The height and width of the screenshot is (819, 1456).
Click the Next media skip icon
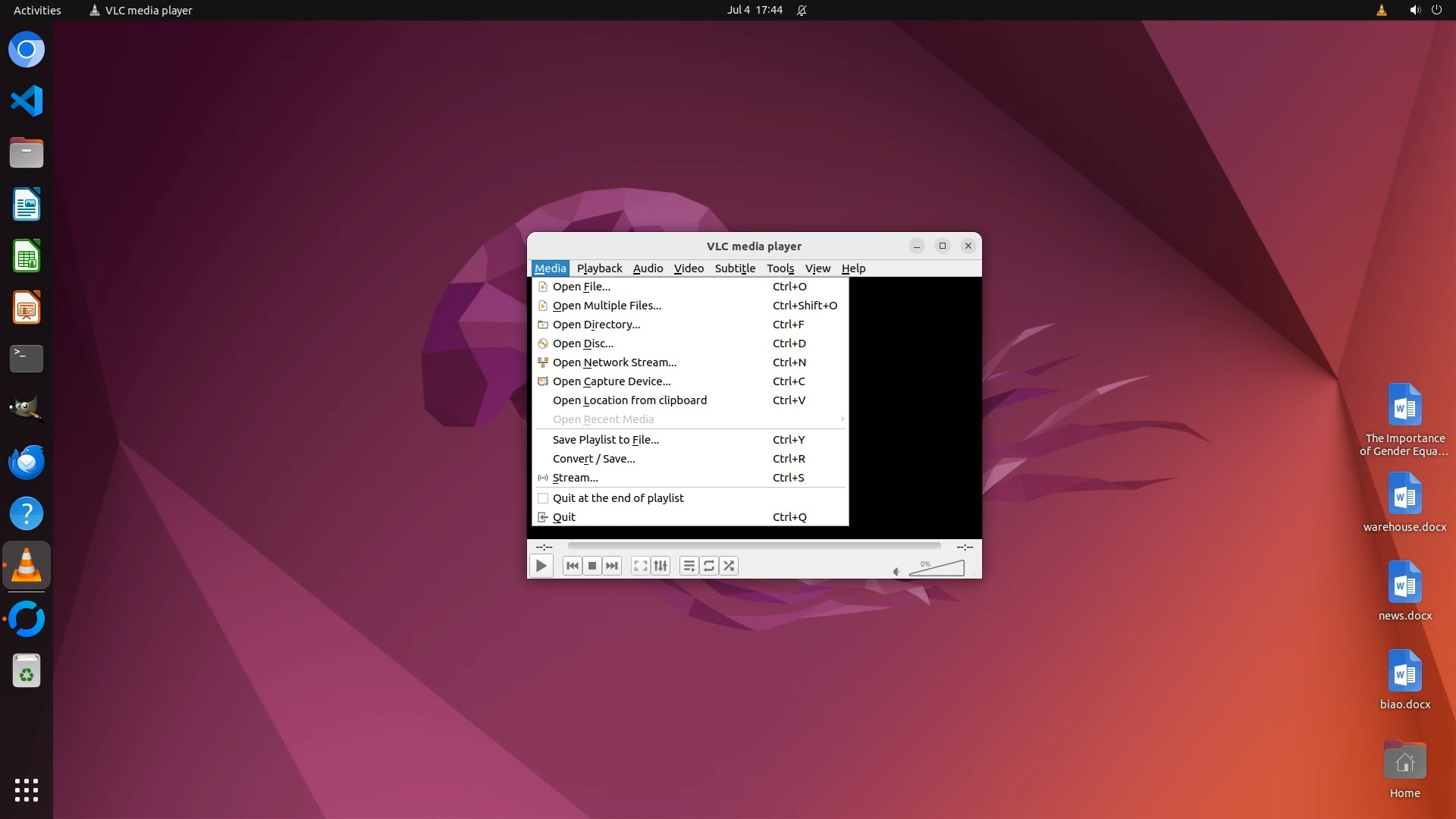(x=612, y=566)
